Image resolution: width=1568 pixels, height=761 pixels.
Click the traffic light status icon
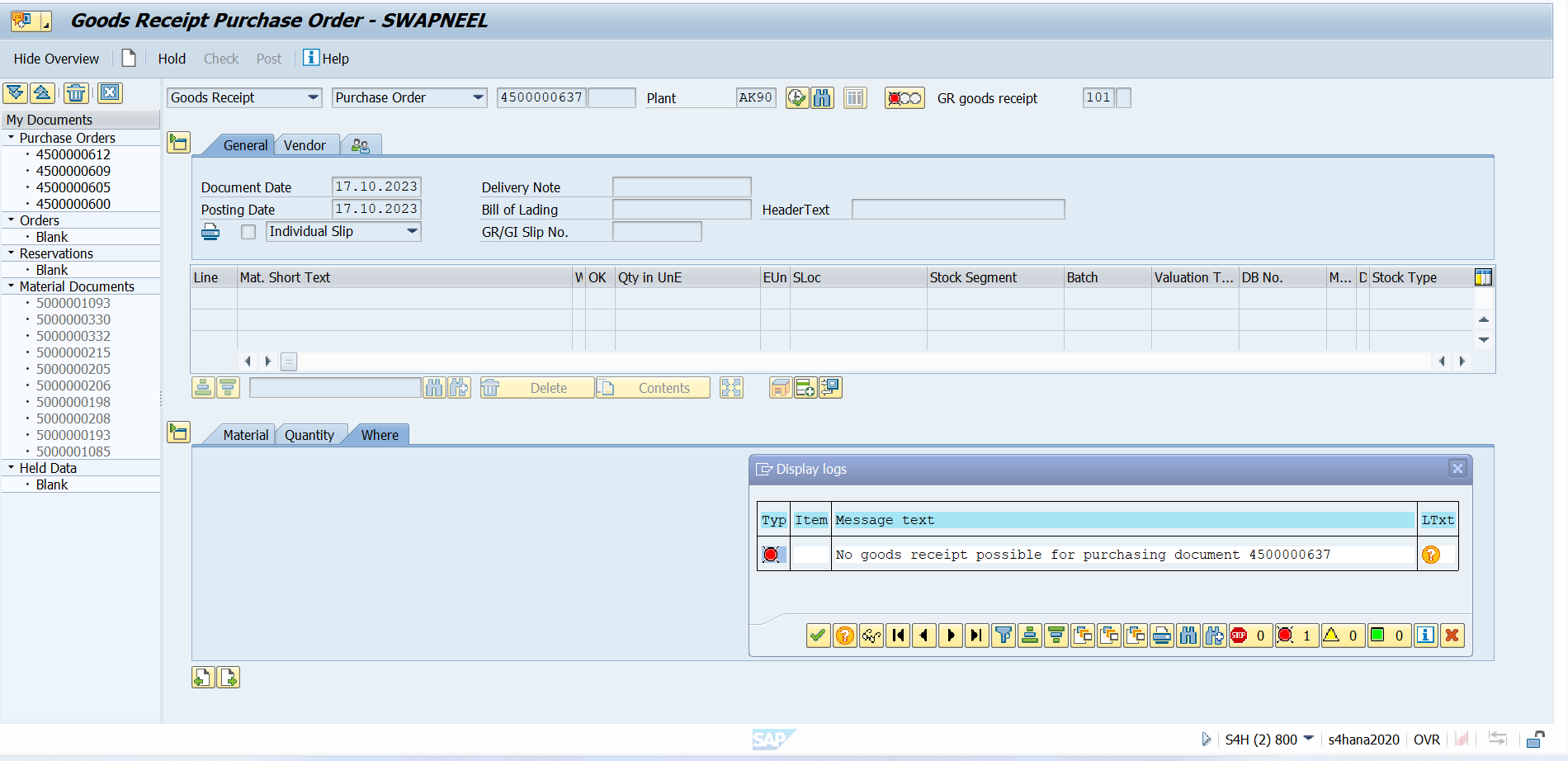(x=904, y=98)
